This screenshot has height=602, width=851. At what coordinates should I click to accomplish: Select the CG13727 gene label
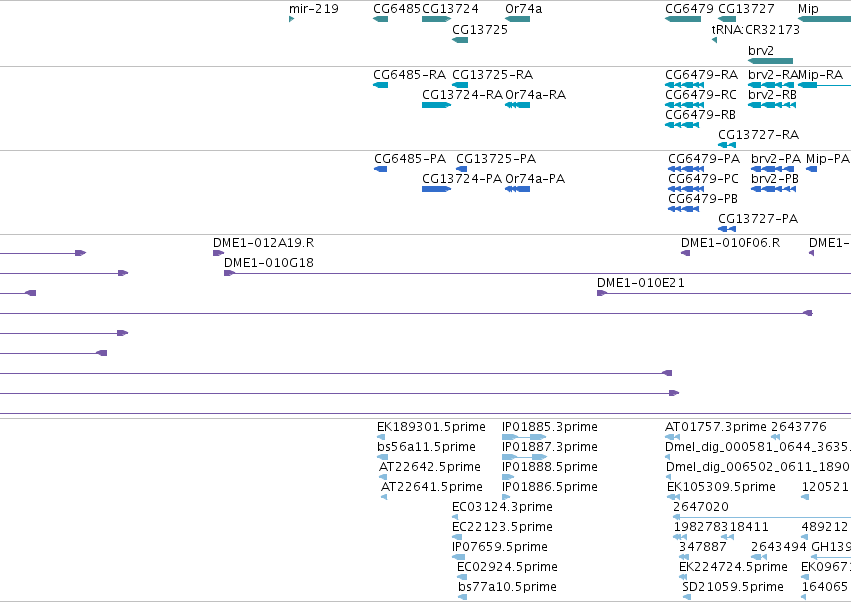746,9
